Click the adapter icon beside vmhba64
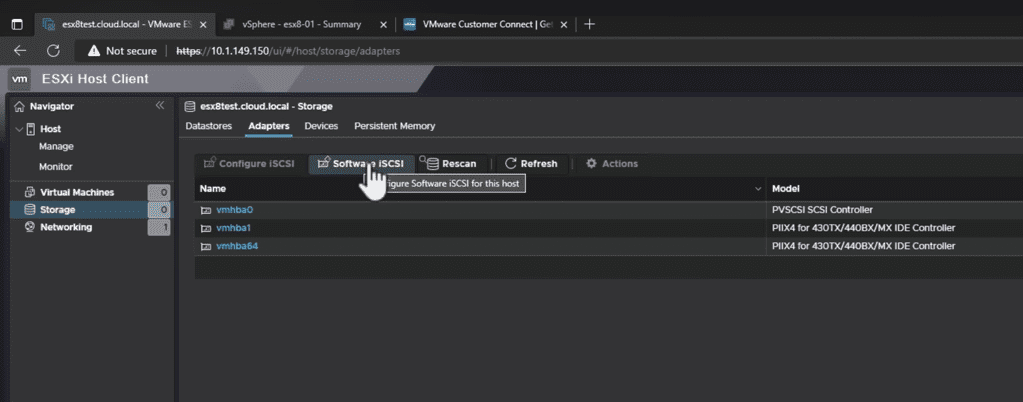The height and width of the screenshot is (402, 1023). [206, 246]
